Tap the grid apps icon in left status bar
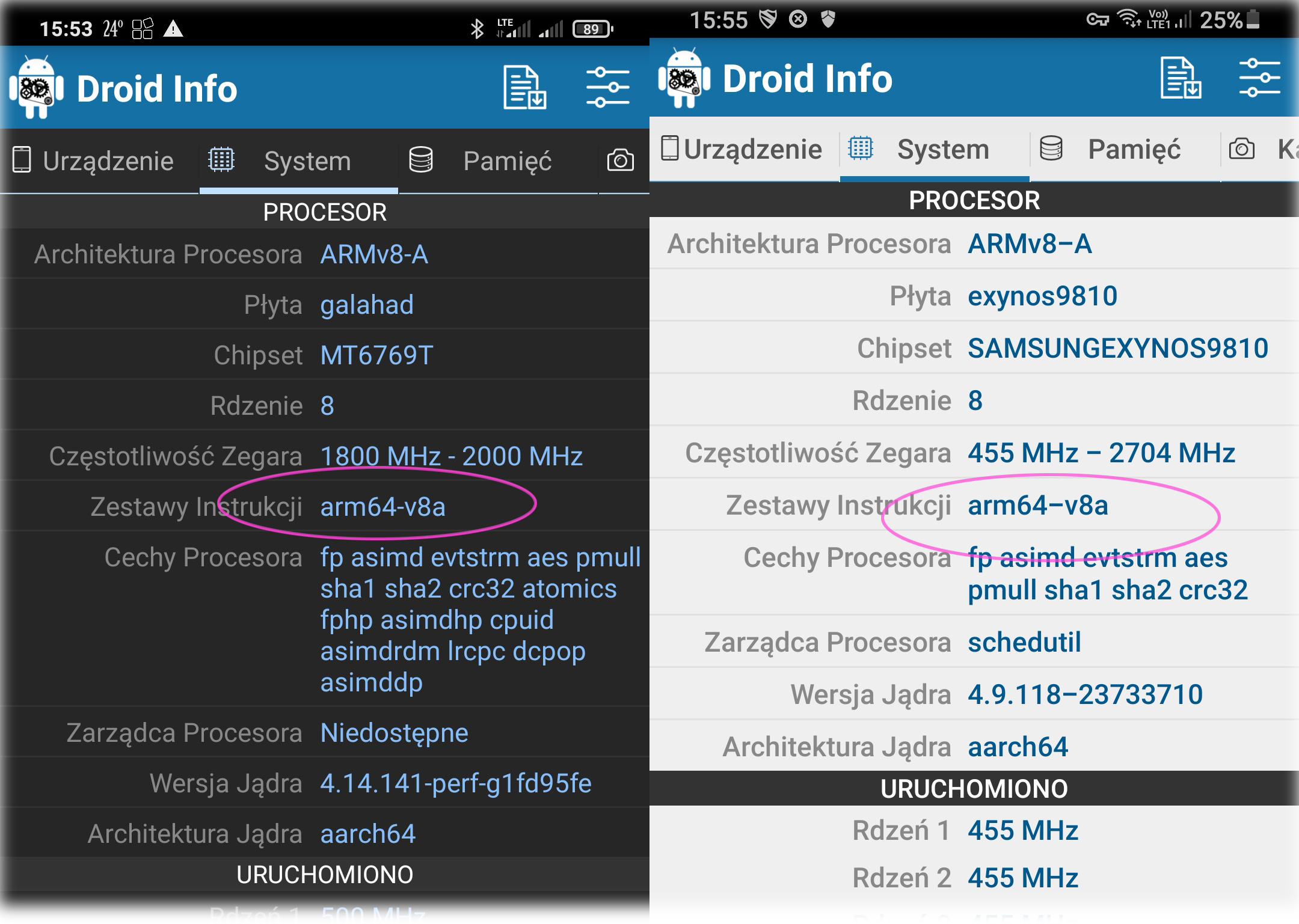The height and width of the screenshot is (924, 1299). tap(143, 28)
